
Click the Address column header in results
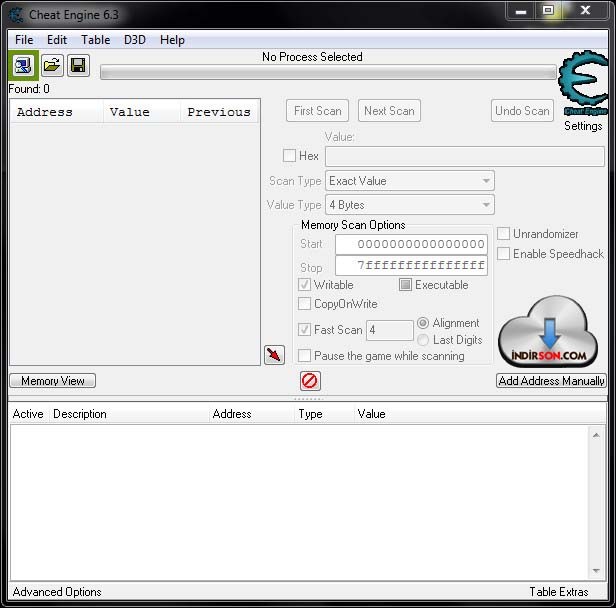click(x=57, y=112)
